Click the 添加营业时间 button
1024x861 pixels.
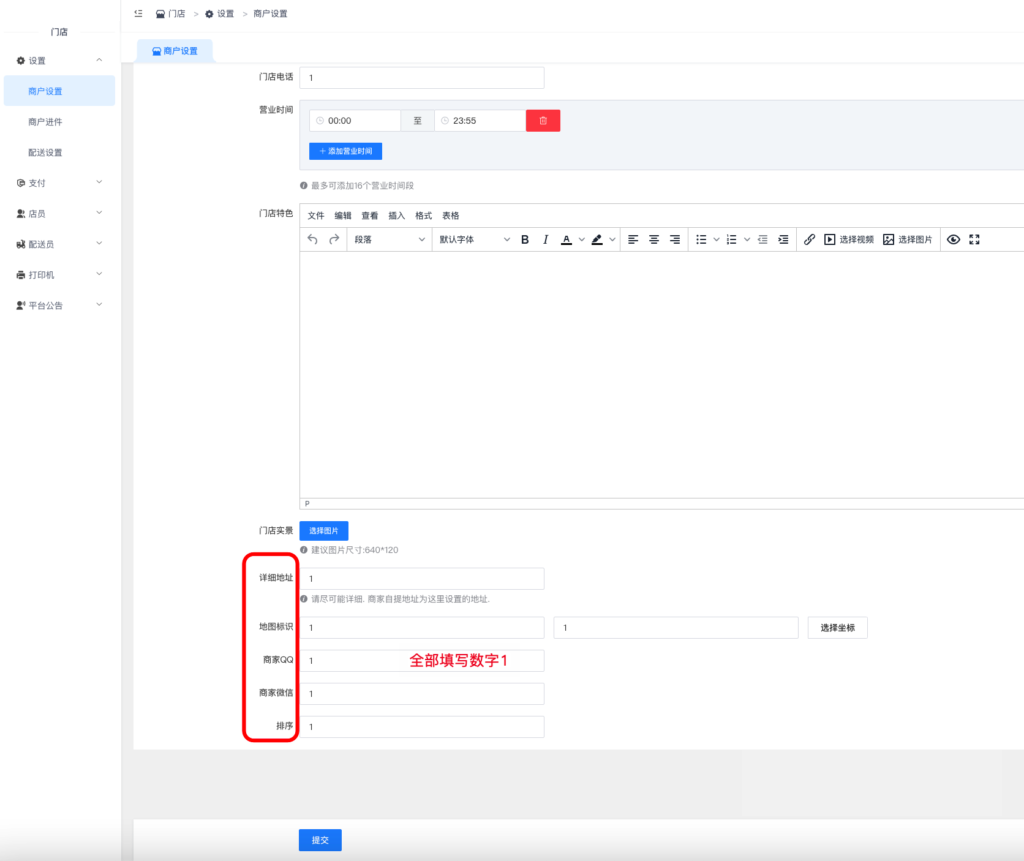click(x=346, y=151)
